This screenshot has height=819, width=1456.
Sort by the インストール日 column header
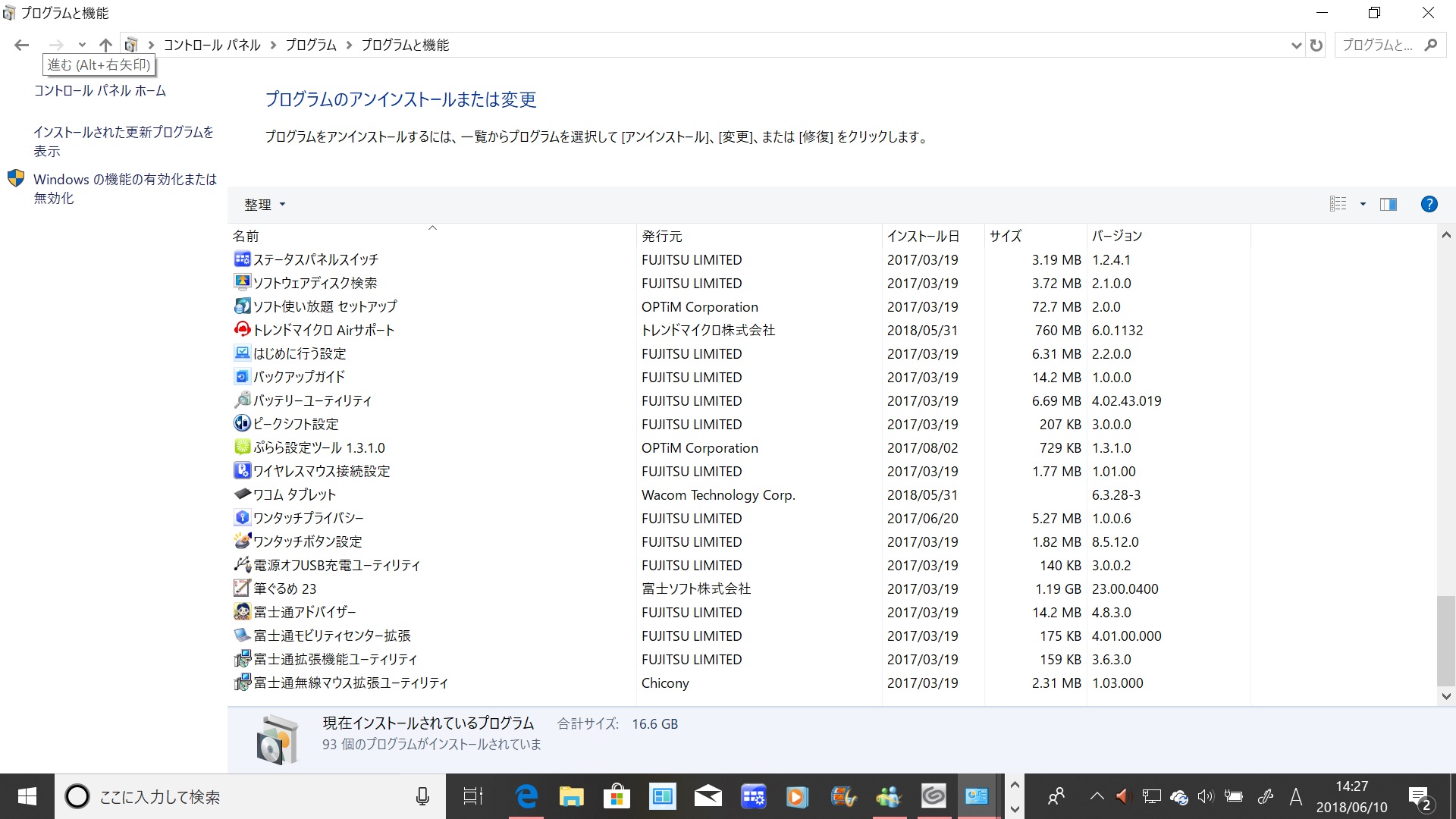click(923, 237)
